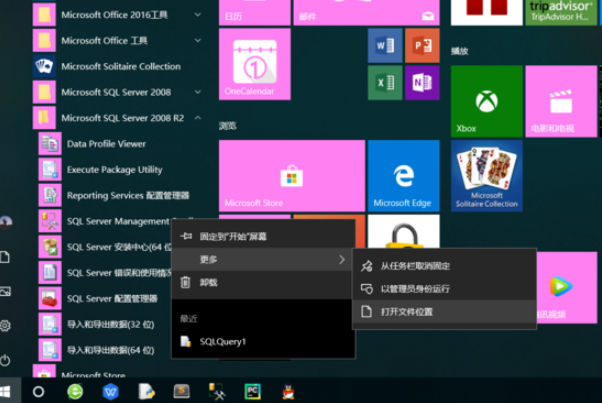Open the Movies and TV tile
This screenshot has width=602, height=403.
(561, 101)
